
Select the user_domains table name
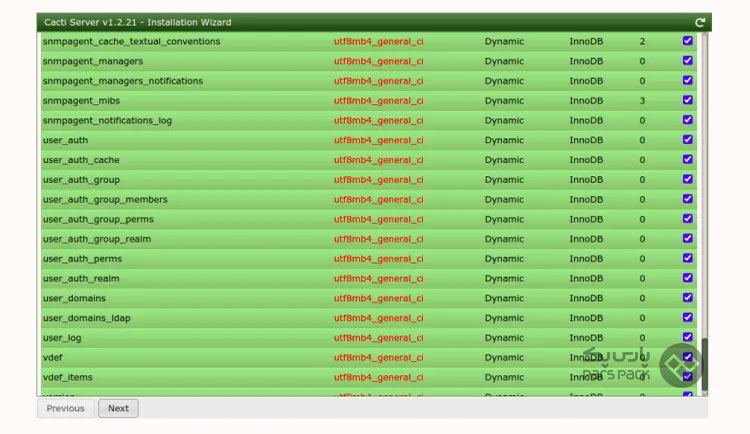pyautogui.click(x=74, y=299)
